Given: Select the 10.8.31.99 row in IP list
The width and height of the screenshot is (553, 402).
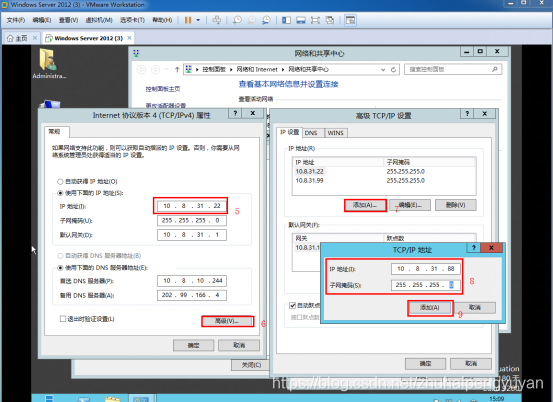Looking at the screenshot, I should click(x=384, y=181).
